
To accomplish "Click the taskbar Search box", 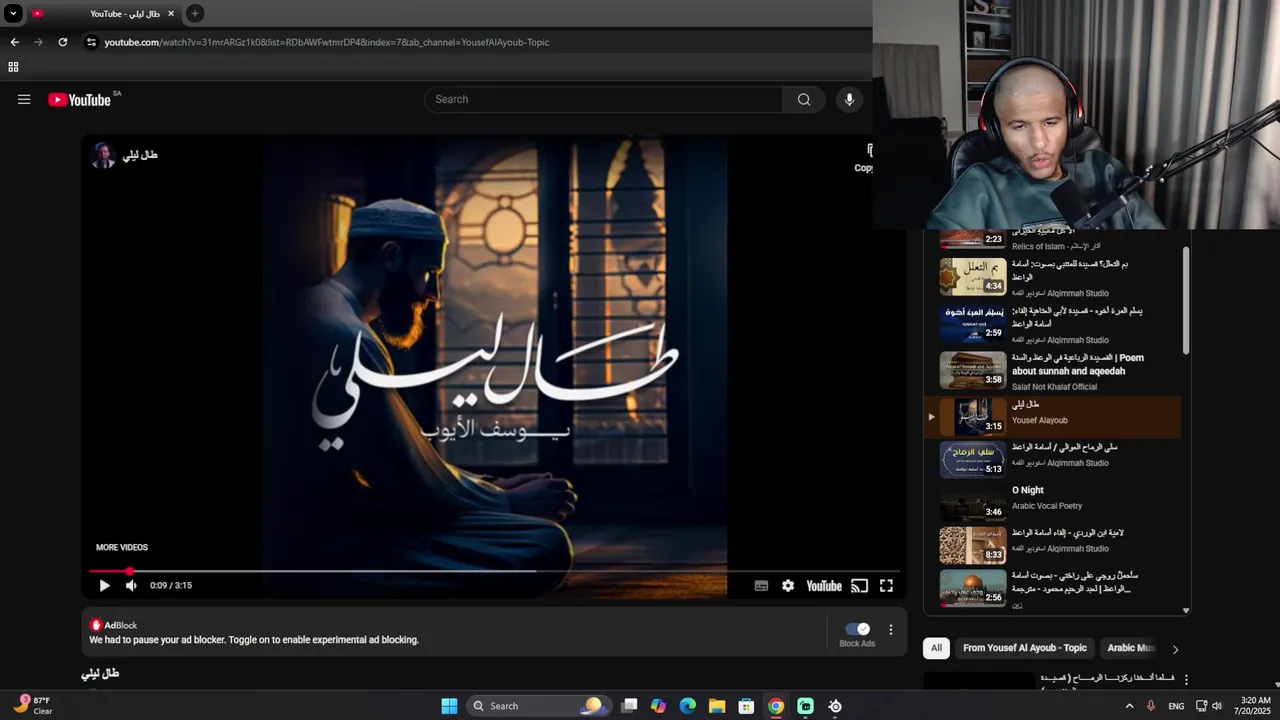I will click(x=538, y=706).
